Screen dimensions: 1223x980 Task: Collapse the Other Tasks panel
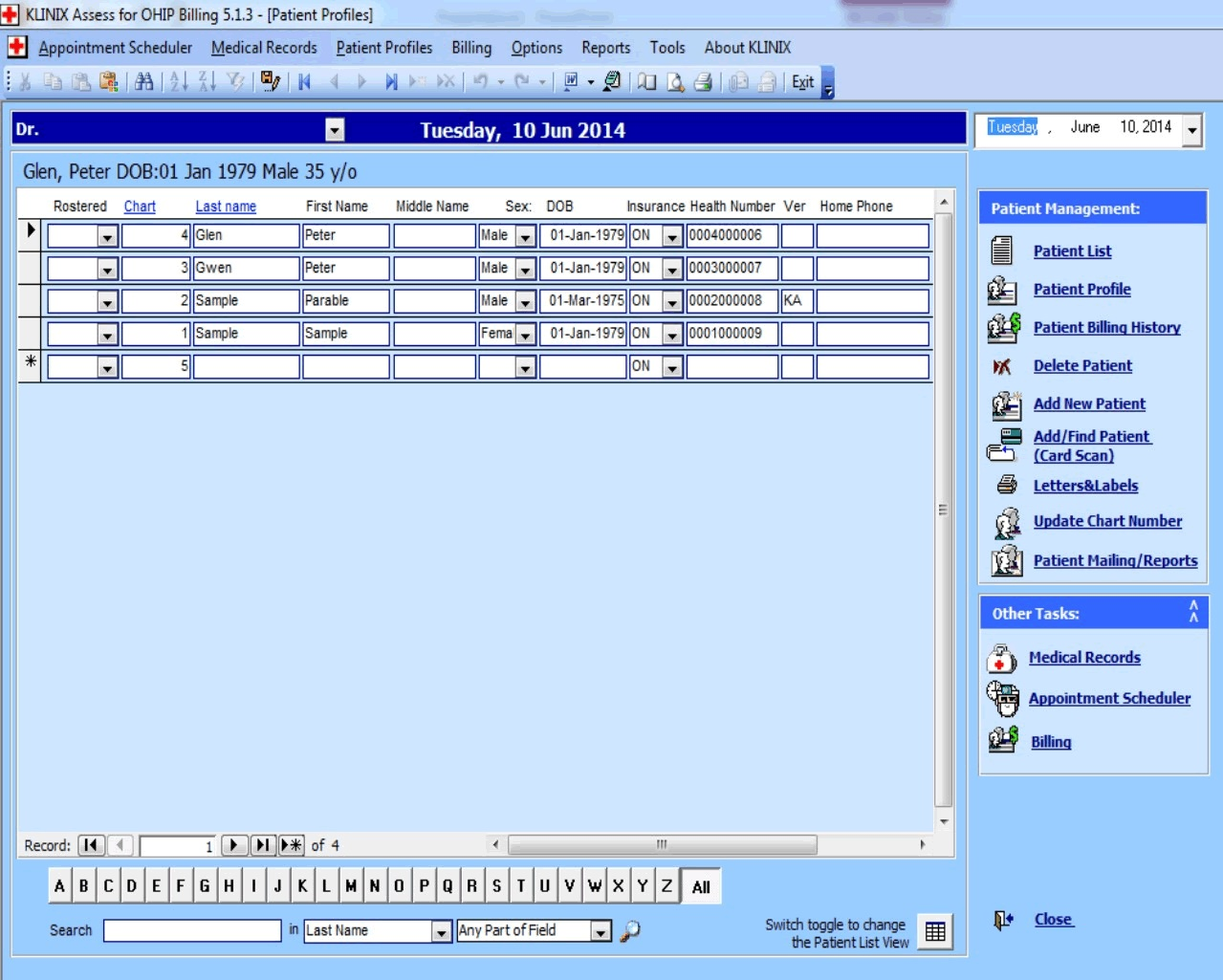tap(1192, 612)
